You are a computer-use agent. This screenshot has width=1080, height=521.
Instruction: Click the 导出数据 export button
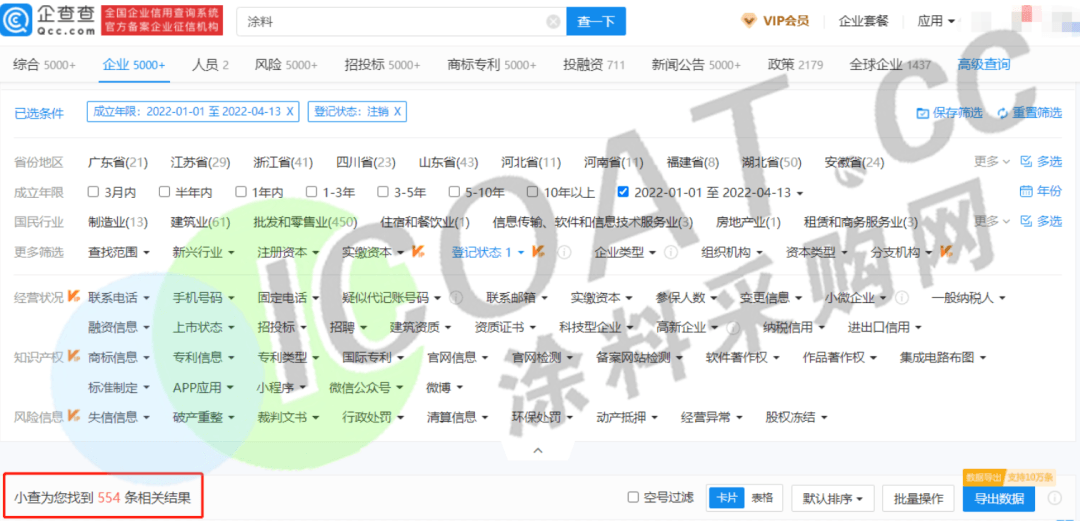(x=998, y=498)
